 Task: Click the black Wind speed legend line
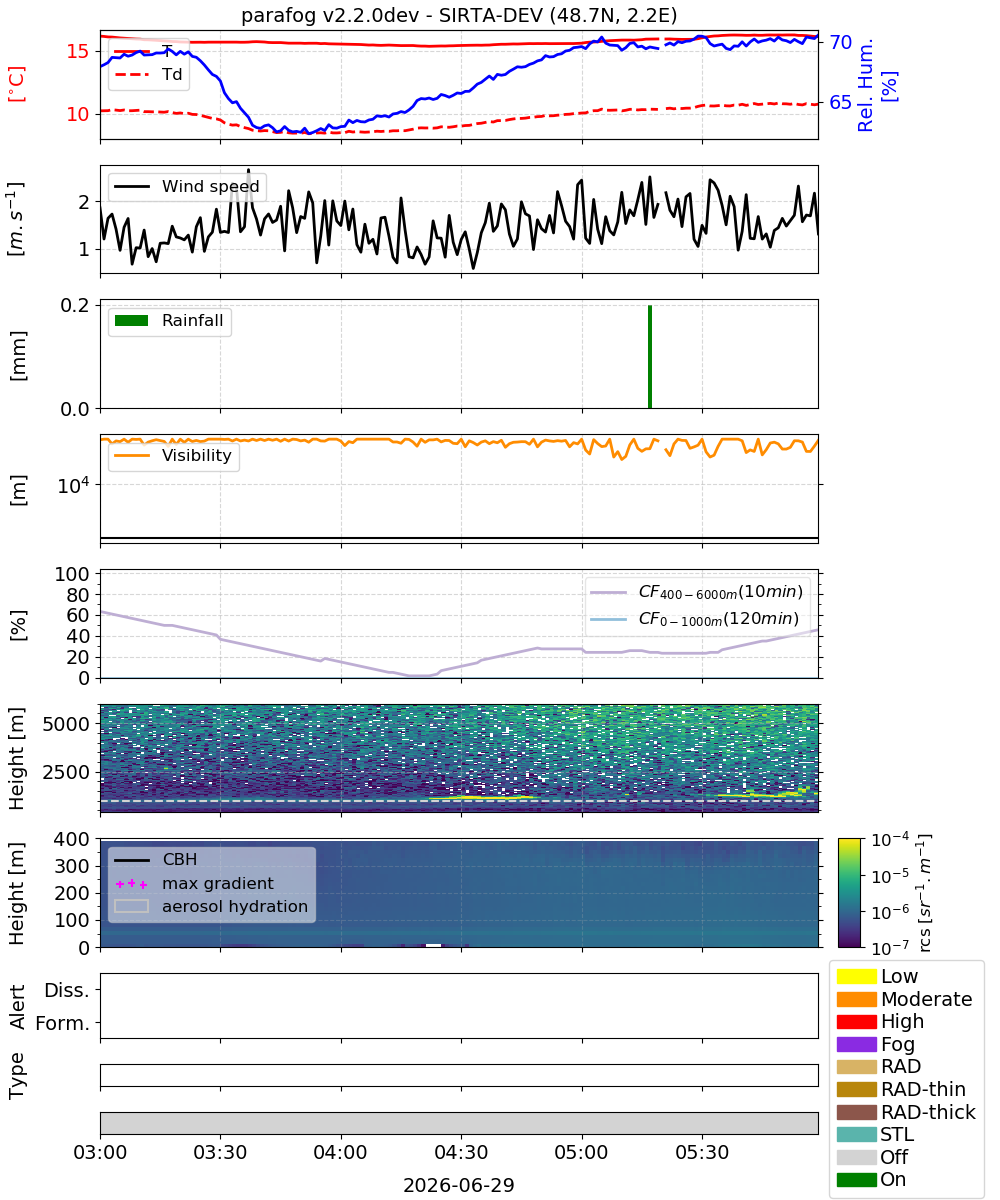[x=131, y=186]
